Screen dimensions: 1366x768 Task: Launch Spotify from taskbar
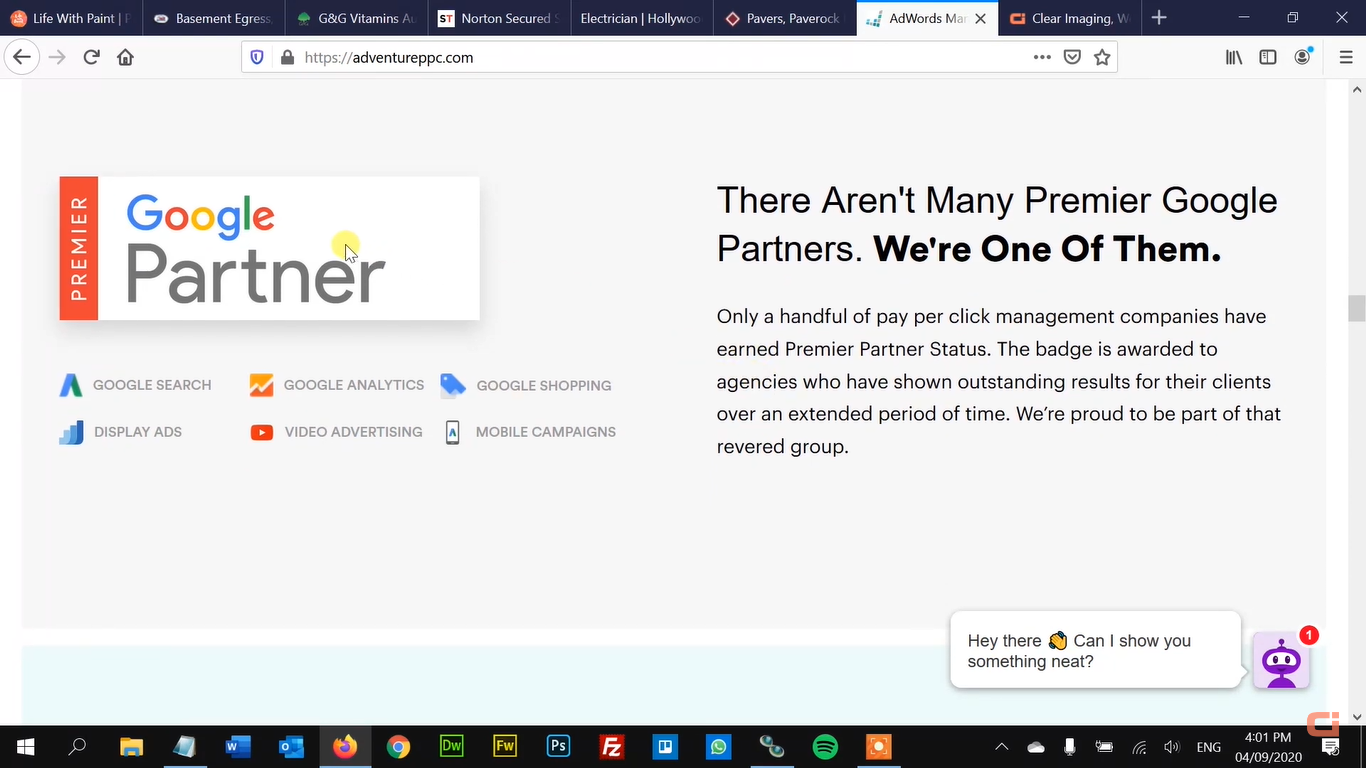pos(825,747)
